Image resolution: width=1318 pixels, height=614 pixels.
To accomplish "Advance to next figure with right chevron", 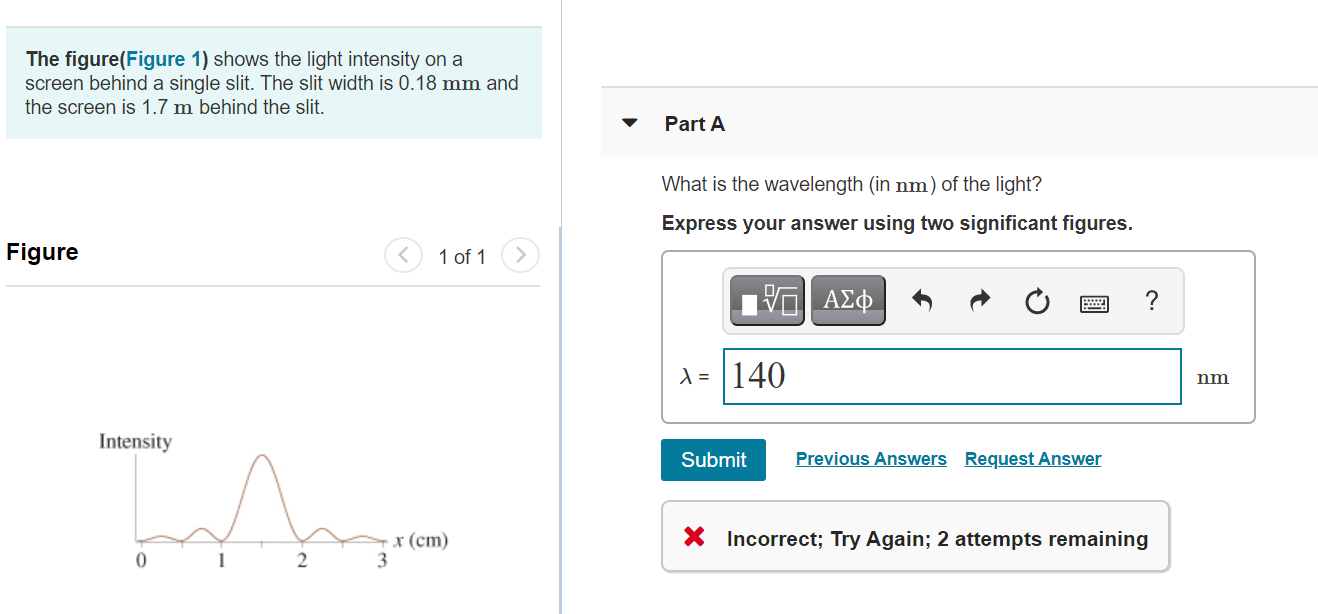I will (x=520, y=255).
